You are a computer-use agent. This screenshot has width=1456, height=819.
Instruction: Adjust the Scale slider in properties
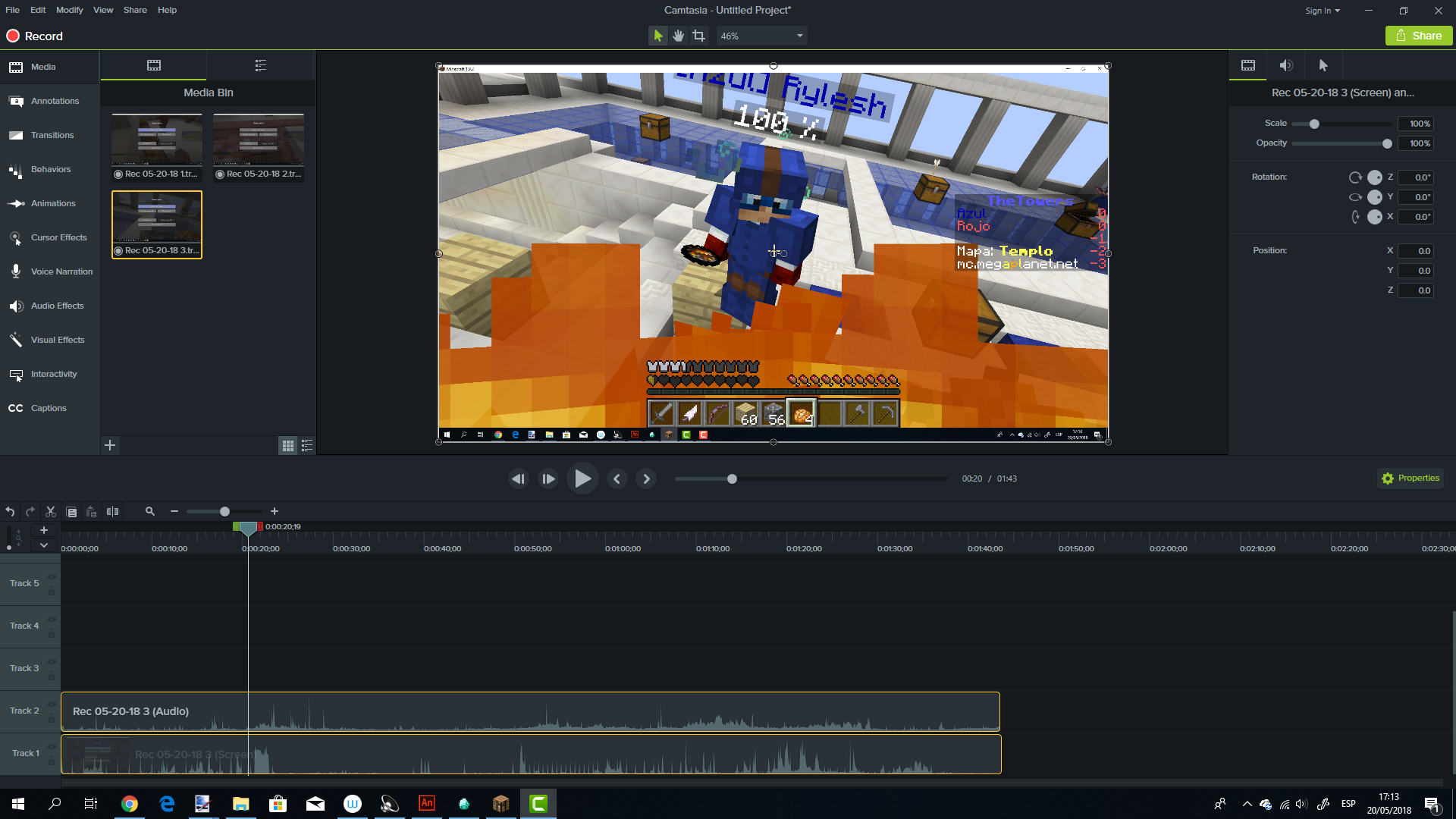click(x=1341, y=124)
